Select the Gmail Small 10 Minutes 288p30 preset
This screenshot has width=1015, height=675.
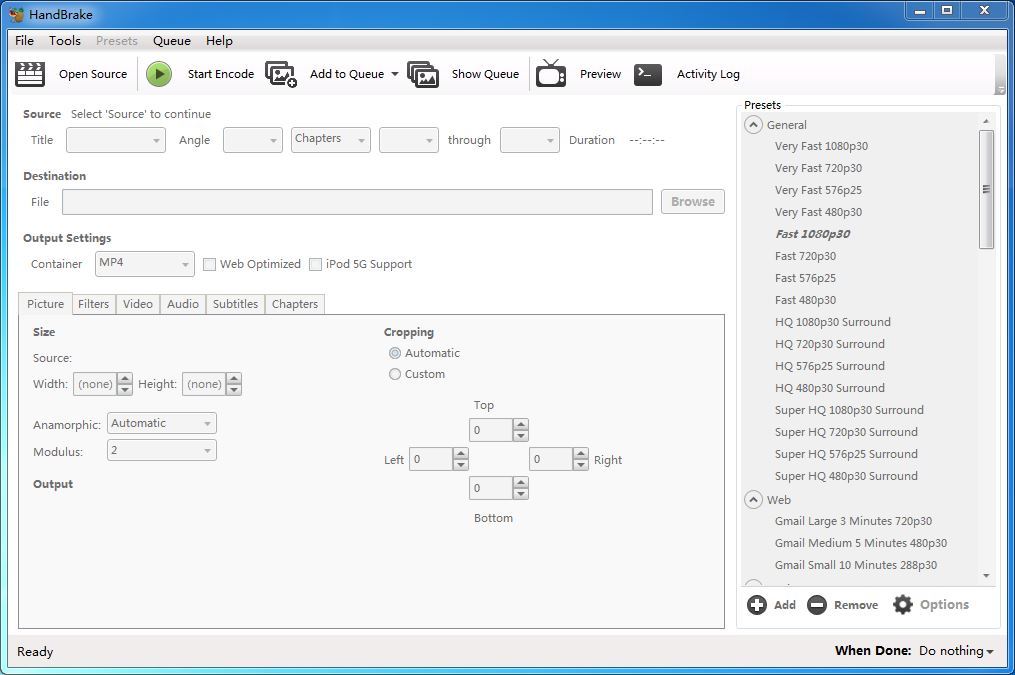pos(856,565)
